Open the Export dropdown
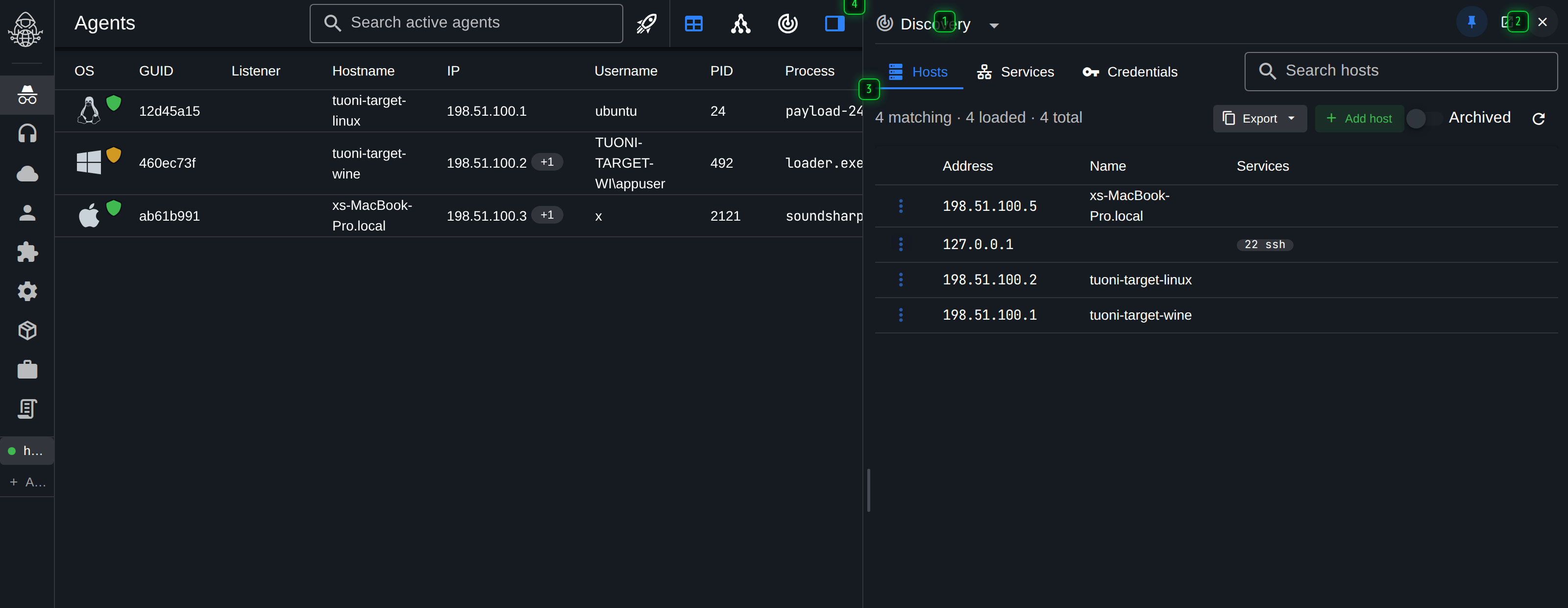The image size is (1568, 608). point(1259,118)
